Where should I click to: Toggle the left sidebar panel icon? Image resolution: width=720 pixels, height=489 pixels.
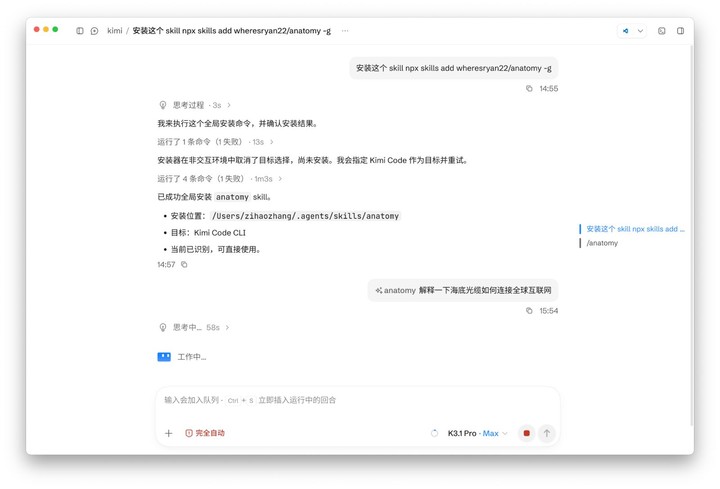click(x=80, y=31)
